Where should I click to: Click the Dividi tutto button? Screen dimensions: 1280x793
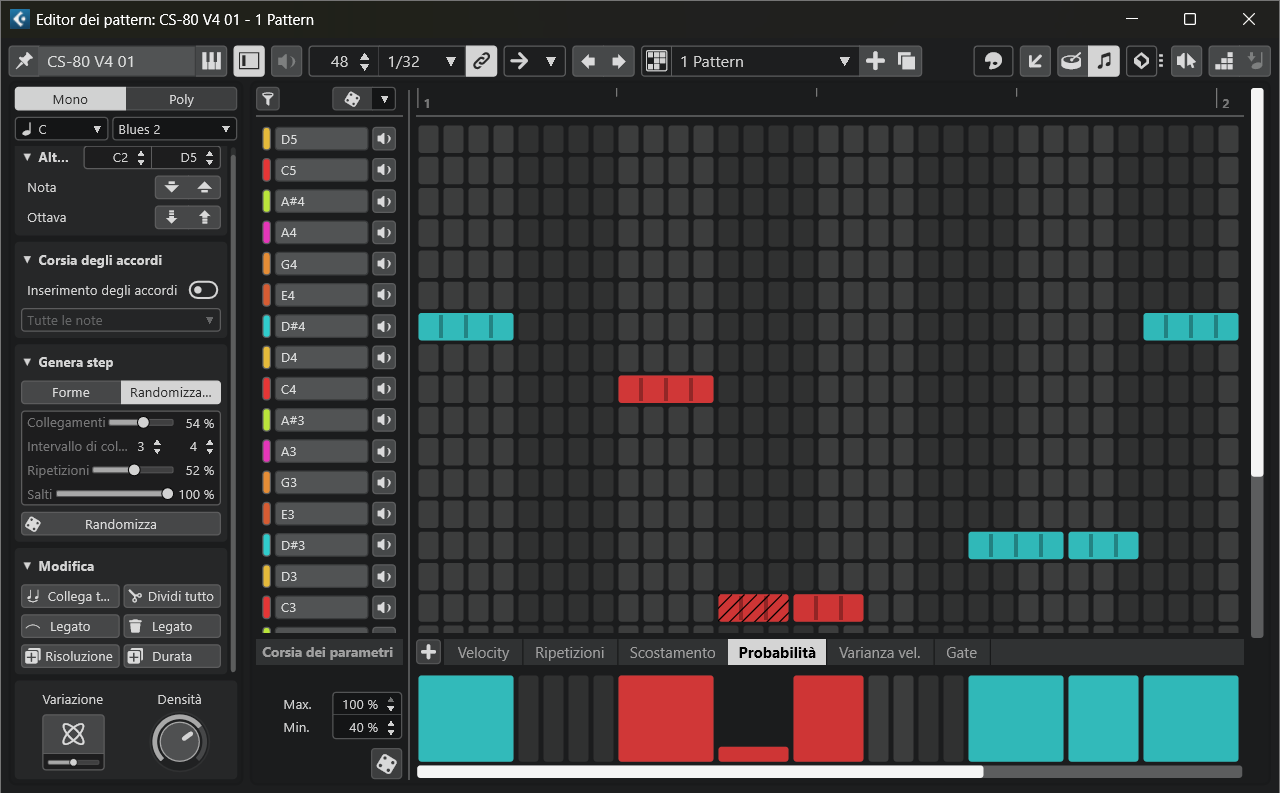coord(171,596)
